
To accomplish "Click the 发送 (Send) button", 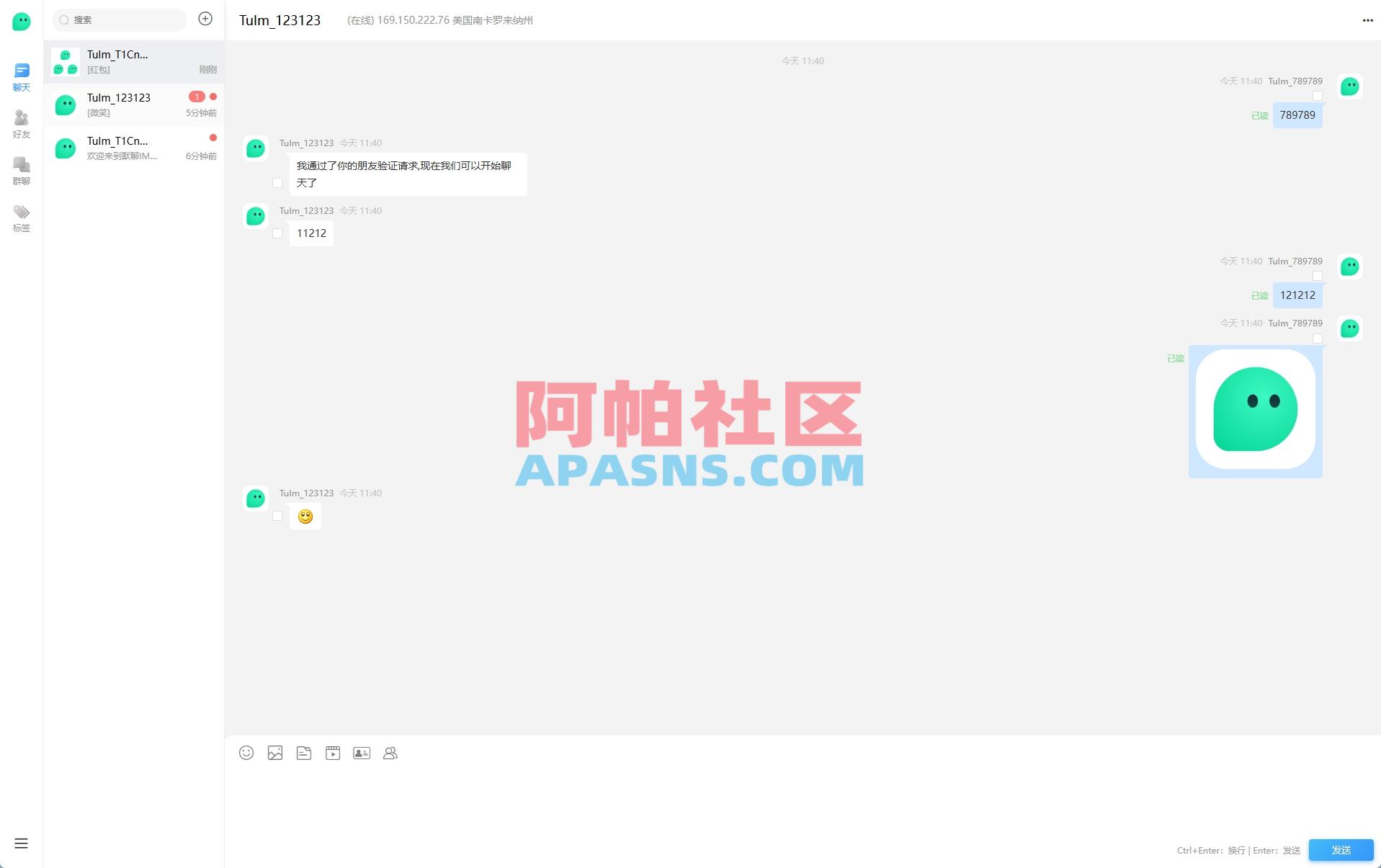I will [1341, 850].
